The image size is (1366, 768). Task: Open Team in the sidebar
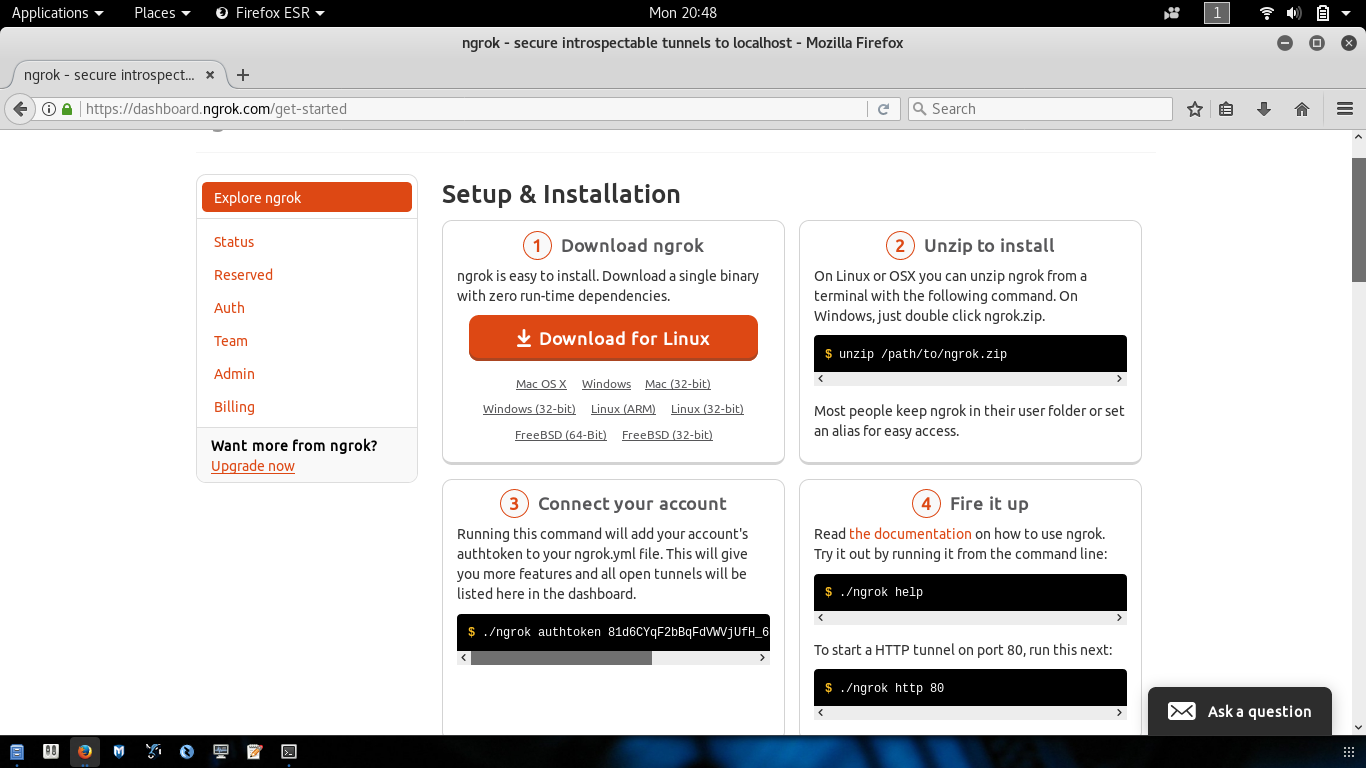point(231,341)
